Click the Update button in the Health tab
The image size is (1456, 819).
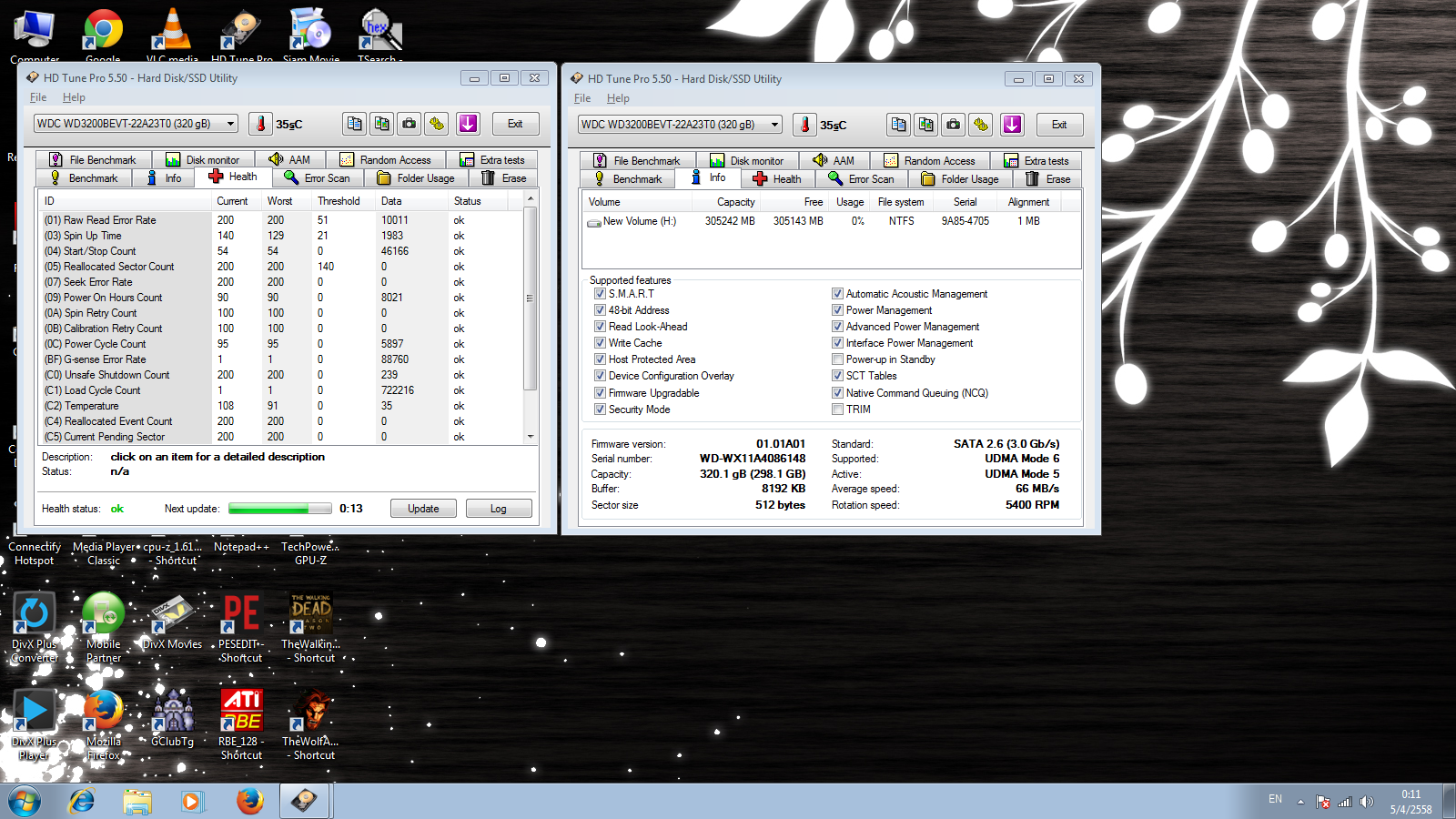(423, 509)
